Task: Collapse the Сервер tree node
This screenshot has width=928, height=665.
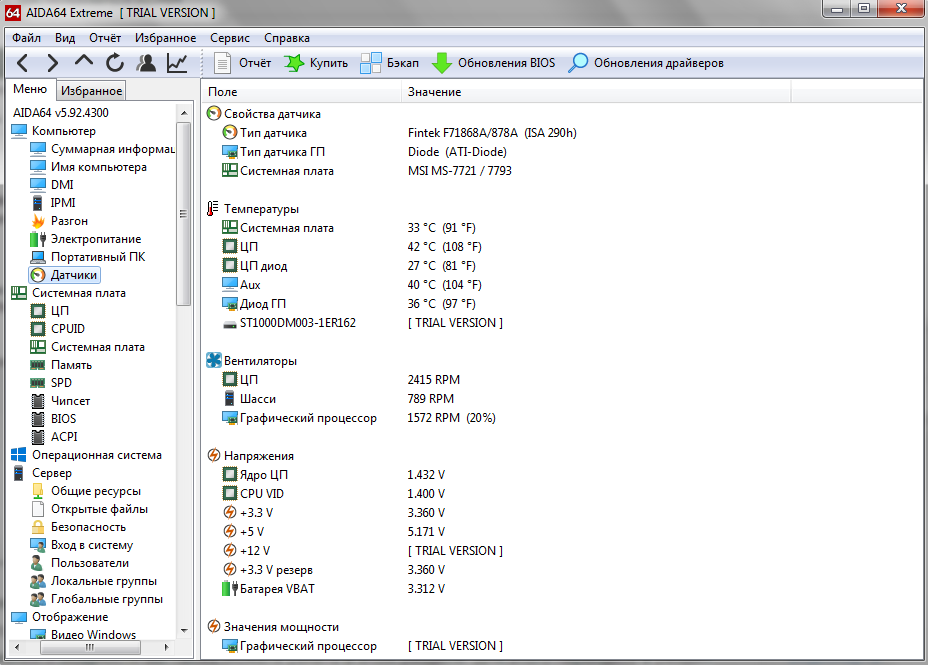Action: (51, 473)
